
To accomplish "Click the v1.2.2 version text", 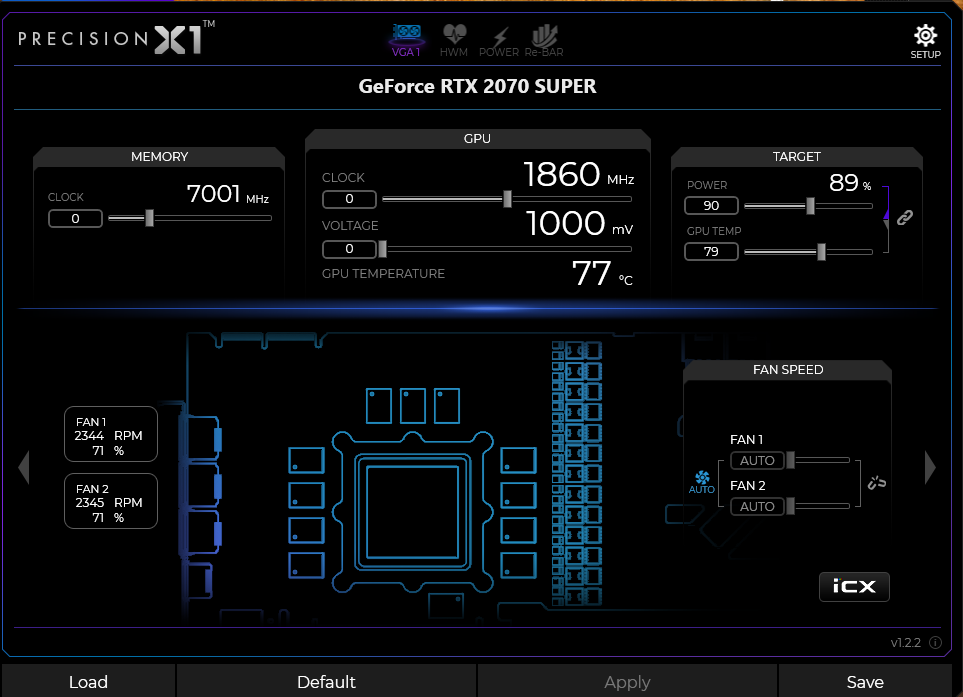I will (905, 643).
